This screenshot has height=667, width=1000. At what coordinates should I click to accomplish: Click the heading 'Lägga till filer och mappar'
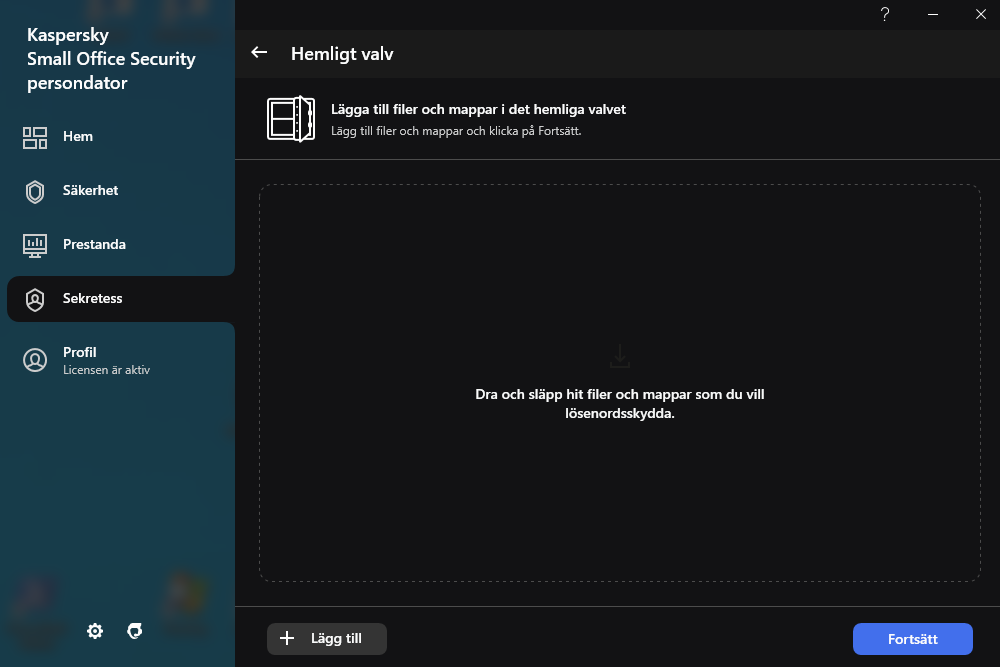click(478, 109)
